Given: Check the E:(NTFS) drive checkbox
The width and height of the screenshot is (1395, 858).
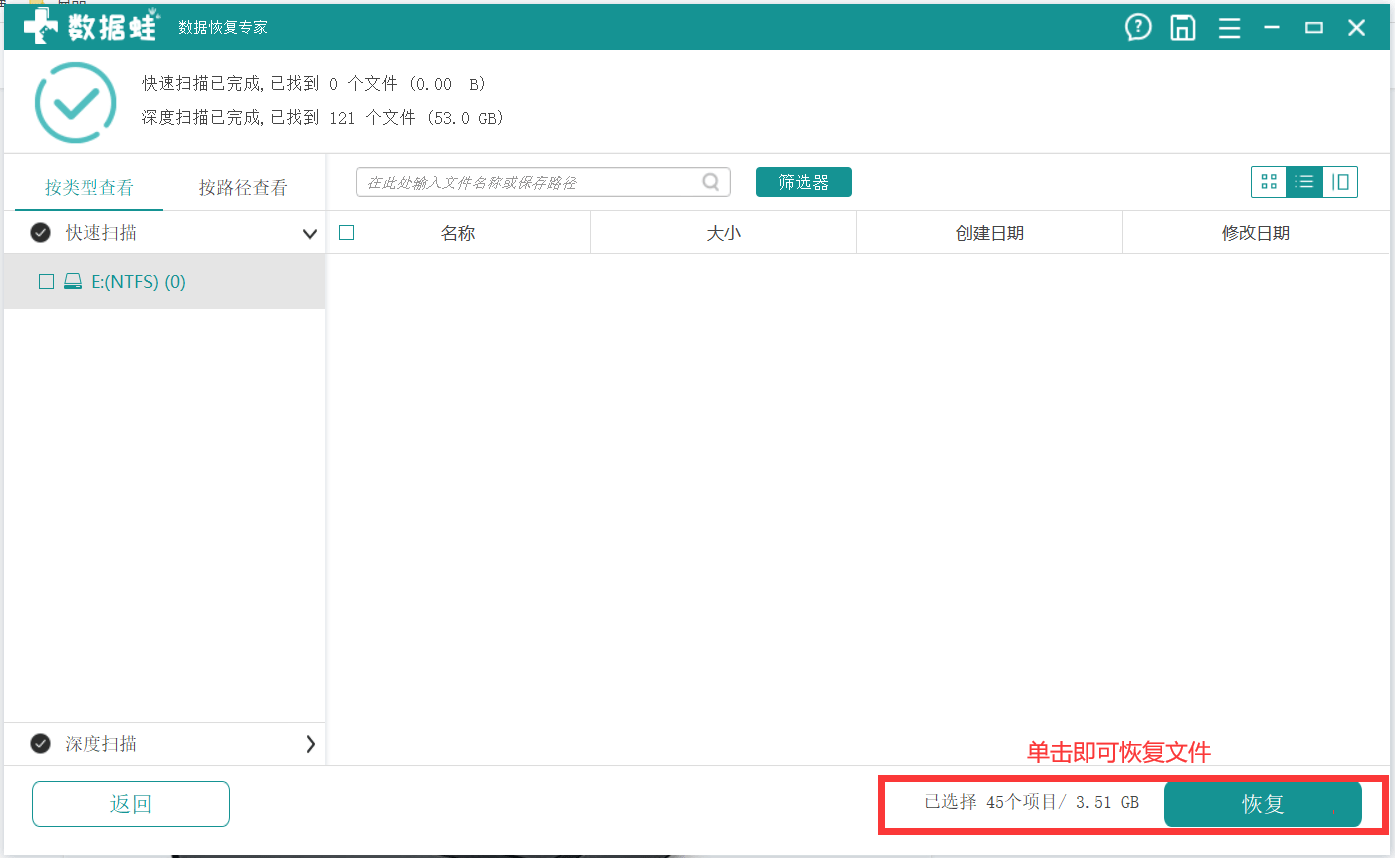Looking at the screenshot, I should (x=46, y=281).
